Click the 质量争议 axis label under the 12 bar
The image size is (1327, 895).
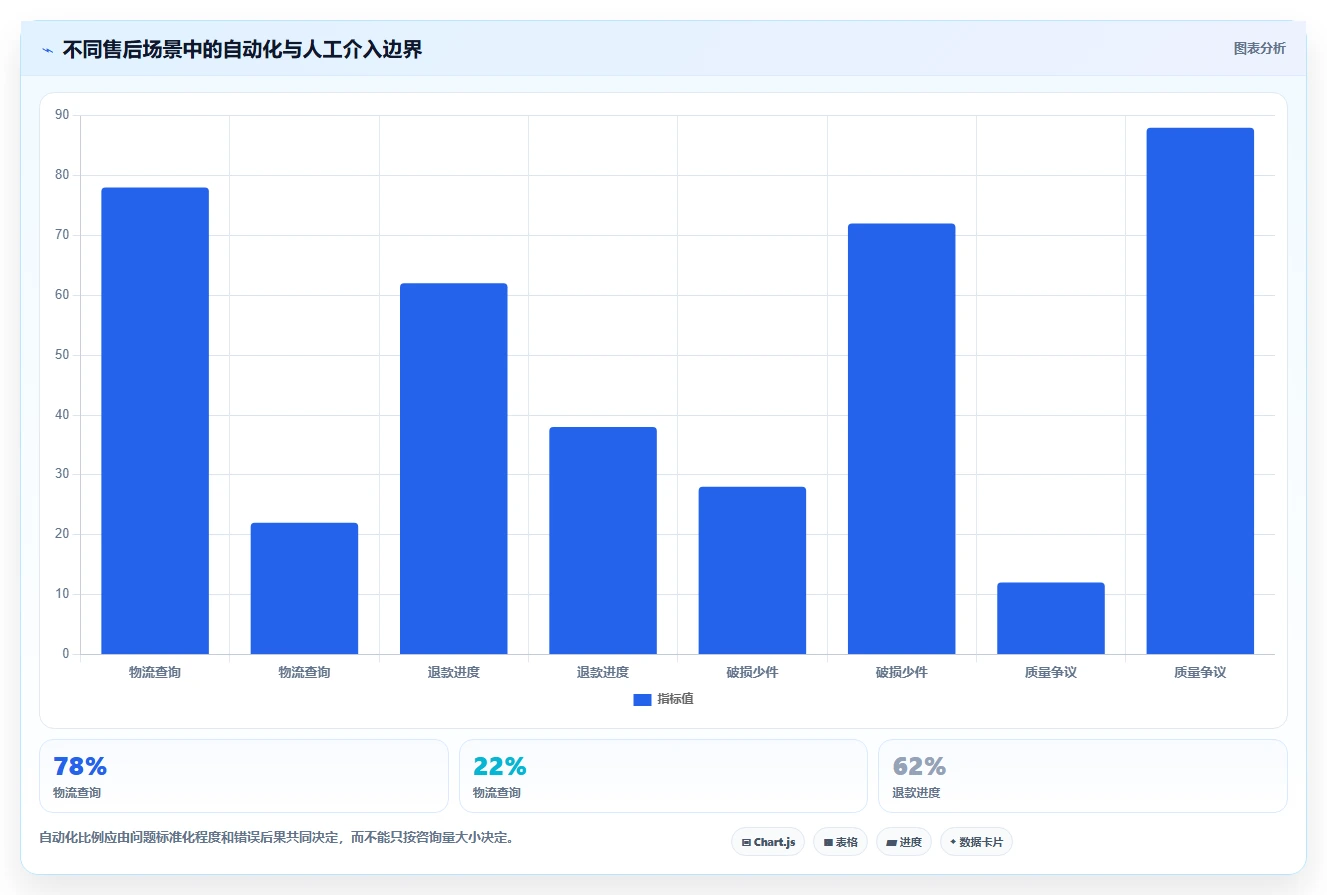[x=1051, y=673]
